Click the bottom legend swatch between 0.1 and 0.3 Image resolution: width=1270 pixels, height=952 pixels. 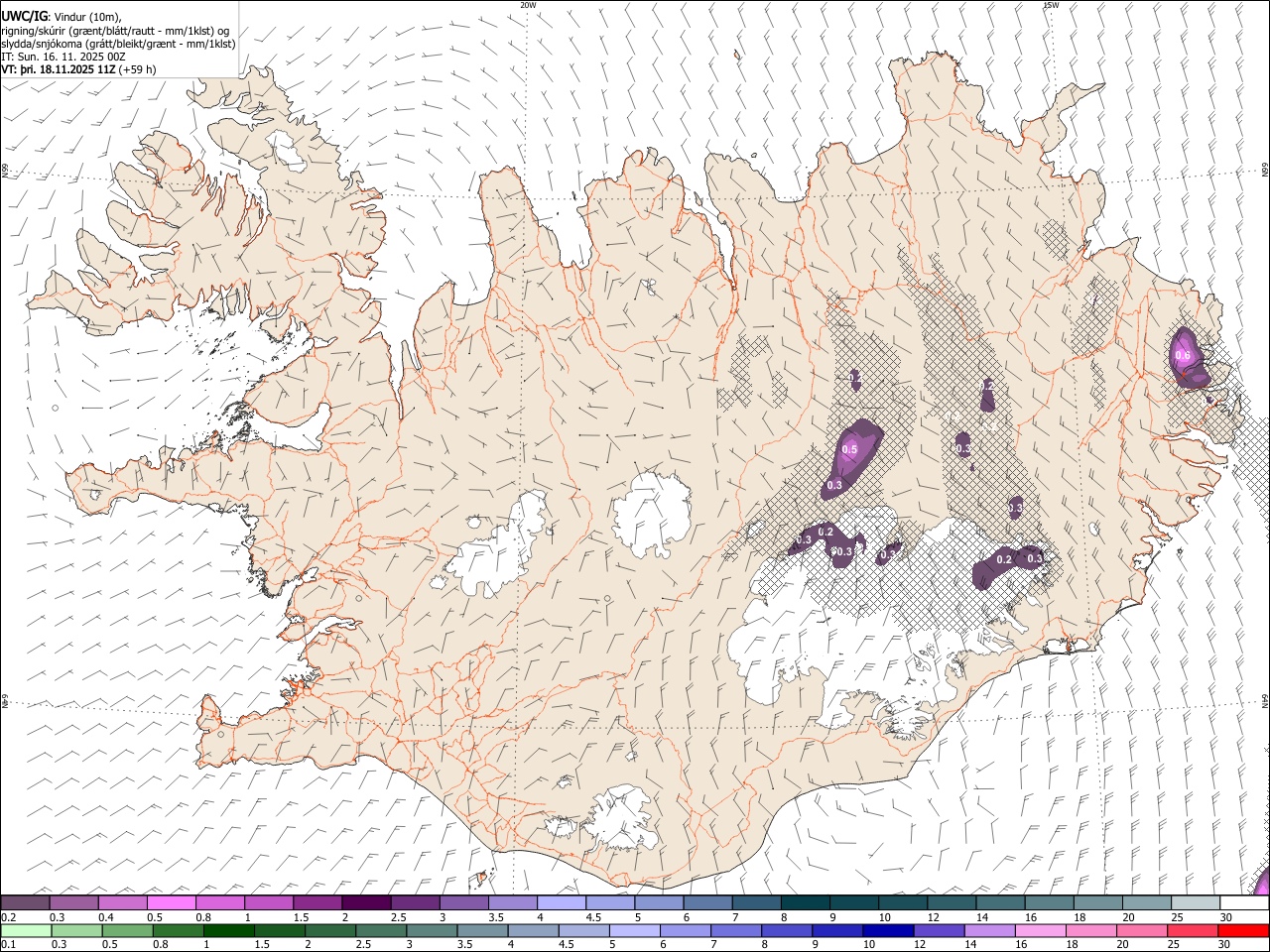26,930
